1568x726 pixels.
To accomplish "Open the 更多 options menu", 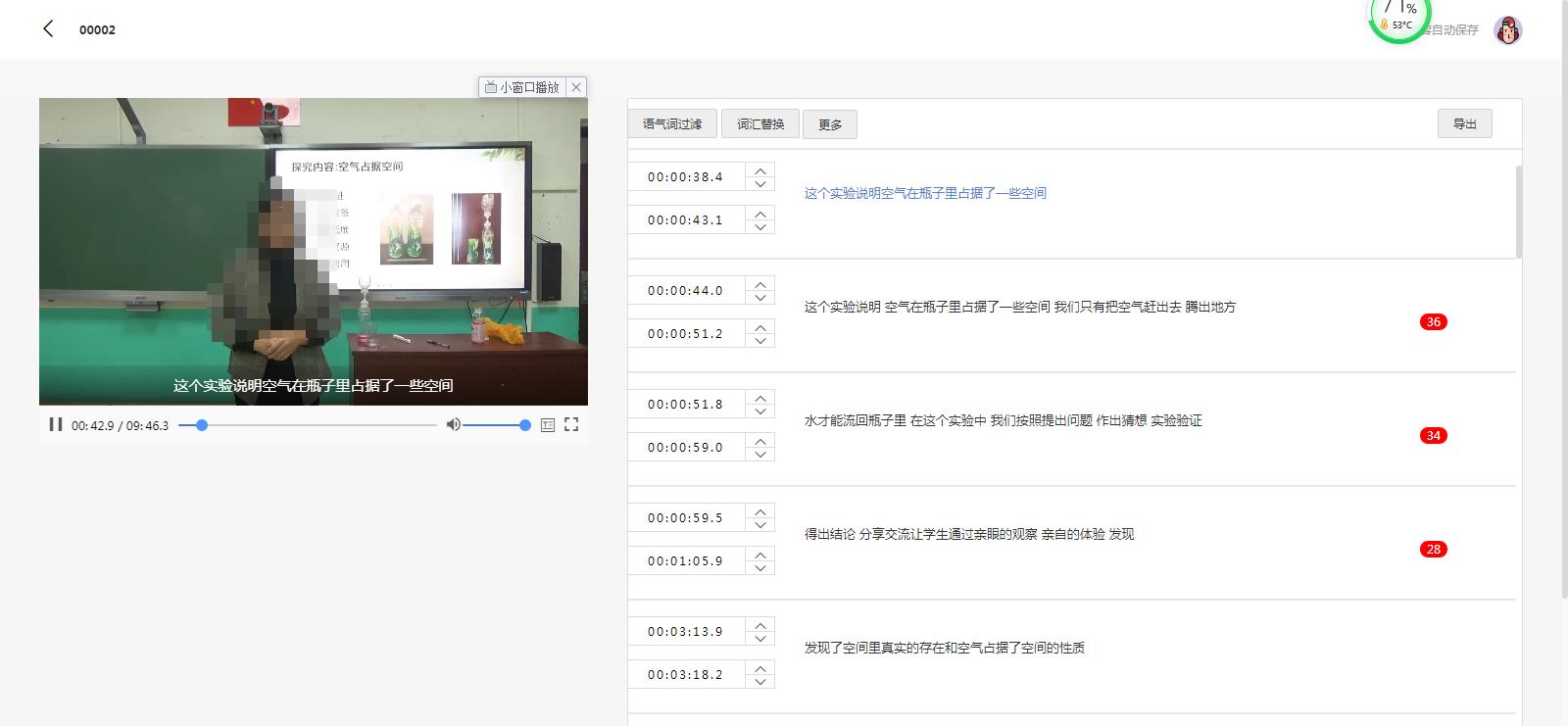I will tap(830, 124).
